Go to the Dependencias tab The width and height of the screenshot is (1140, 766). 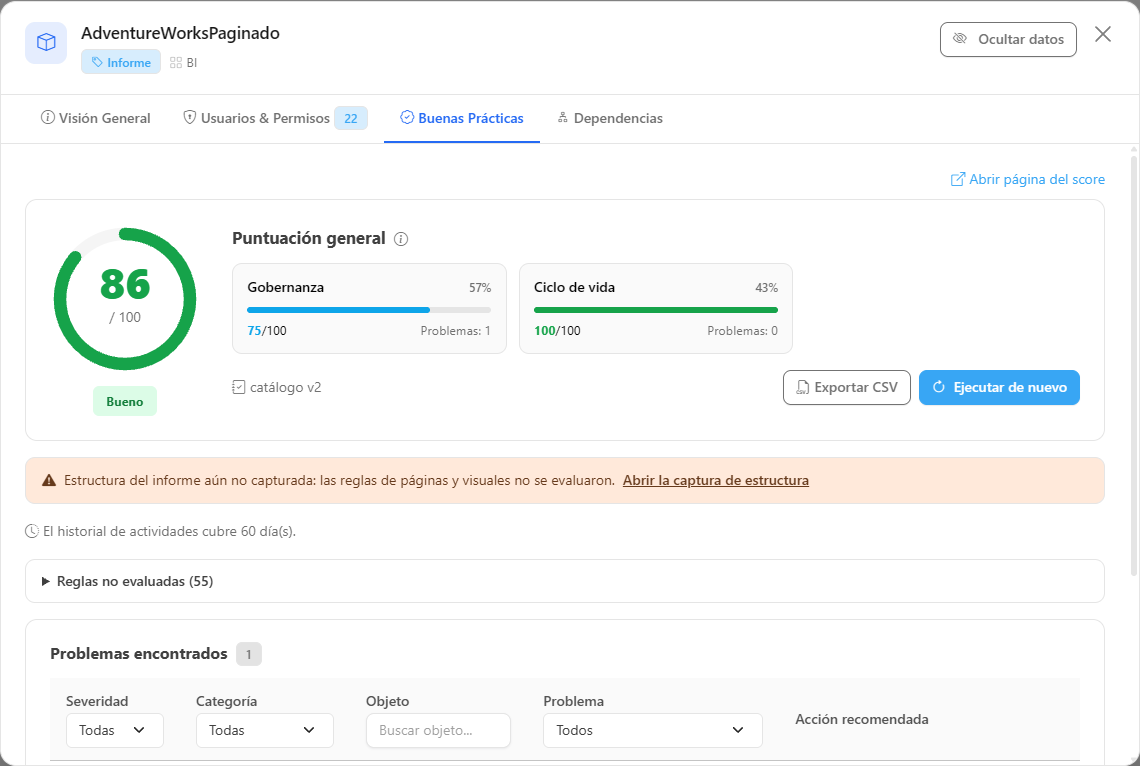click(610, 118)
